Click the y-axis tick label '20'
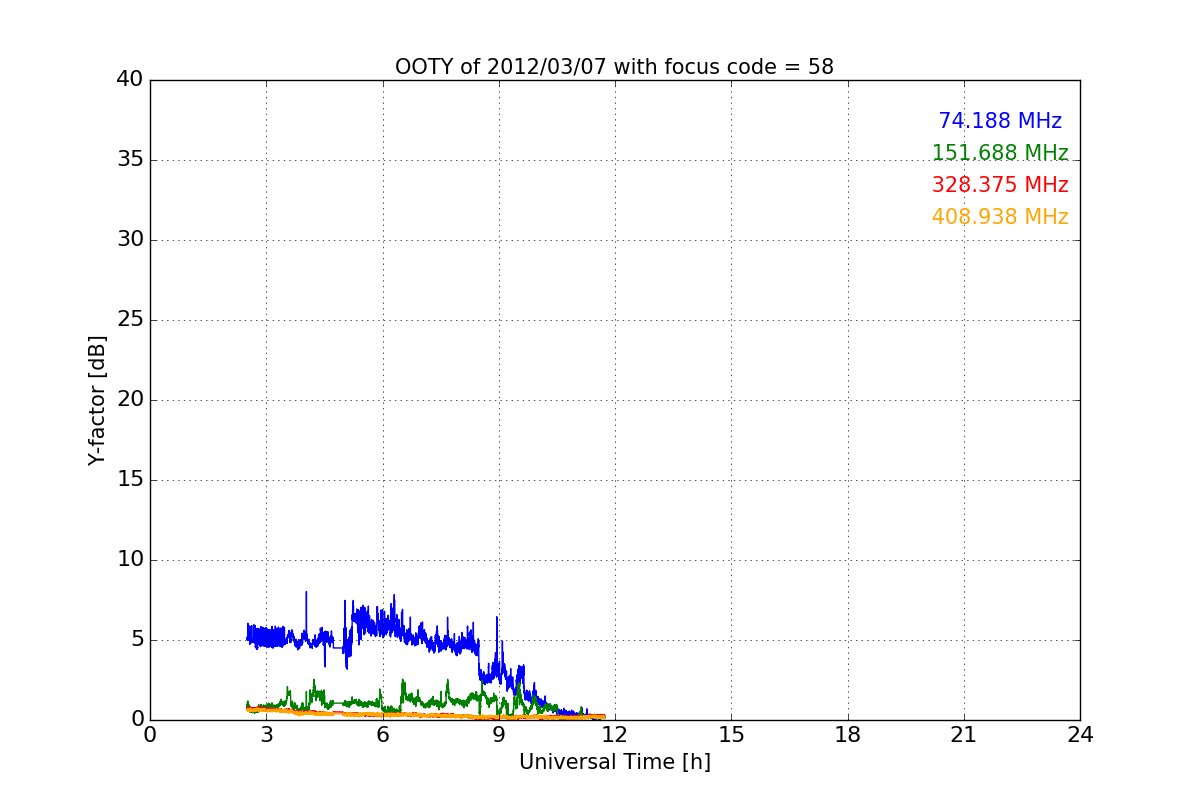Screen dimensions: 1200x800 point(130,400)
